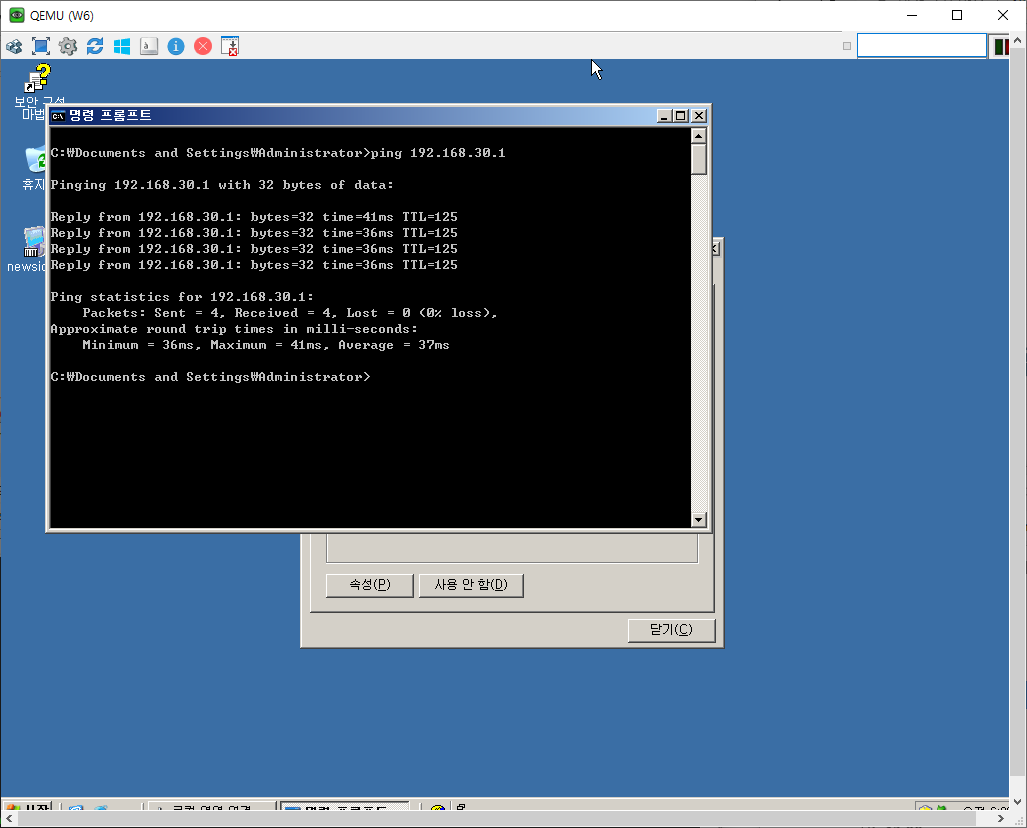Minimize the QEMU (W6) window
The image size is (1027, 828).
912,15
